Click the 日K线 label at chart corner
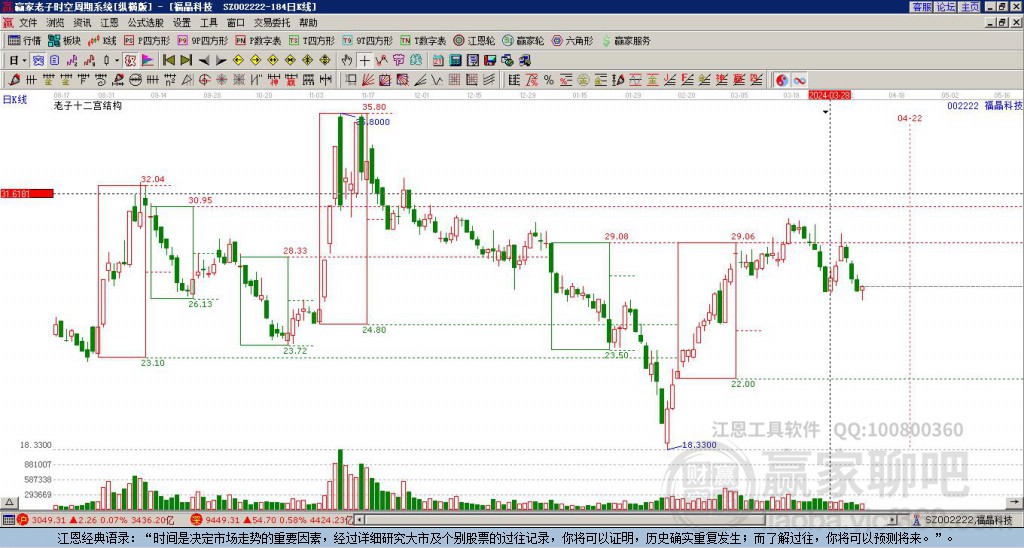This screenshot has height=548, width=1024. tap(14, 100)
